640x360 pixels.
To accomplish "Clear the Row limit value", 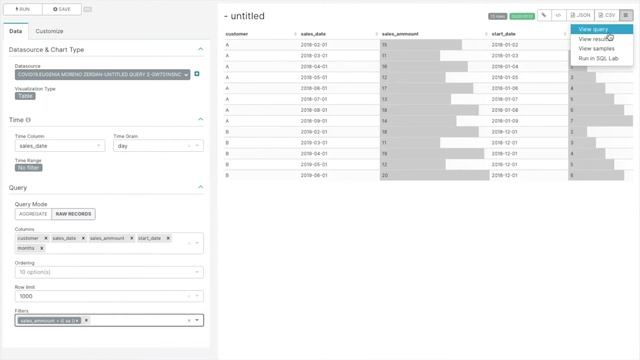I will tap(189, 296).
